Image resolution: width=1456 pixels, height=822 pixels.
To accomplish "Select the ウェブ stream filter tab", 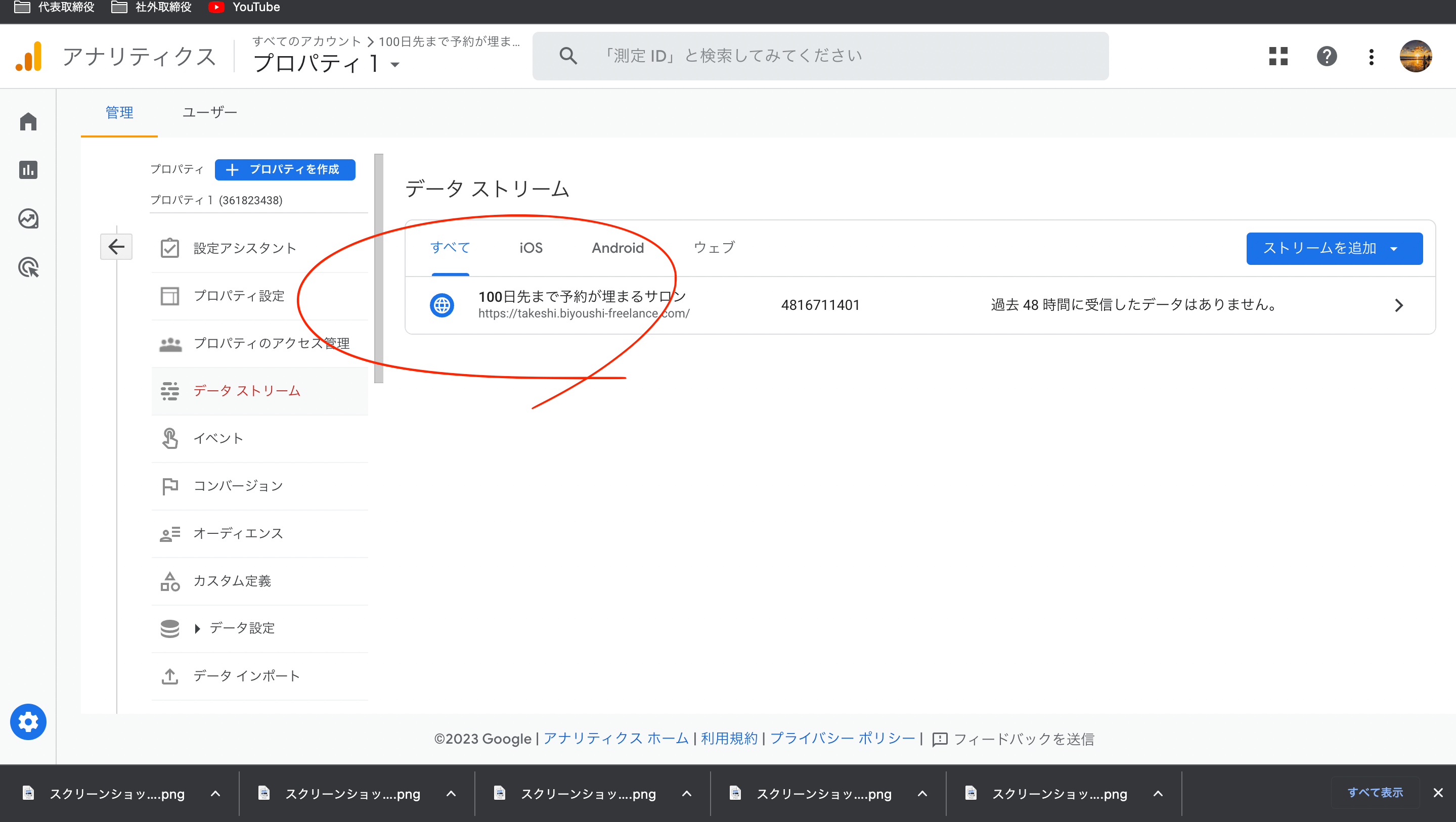I will [x=714, y=248].
